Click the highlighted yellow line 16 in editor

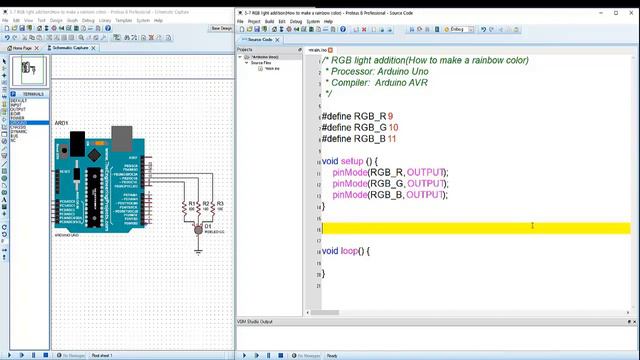point(476,229)
